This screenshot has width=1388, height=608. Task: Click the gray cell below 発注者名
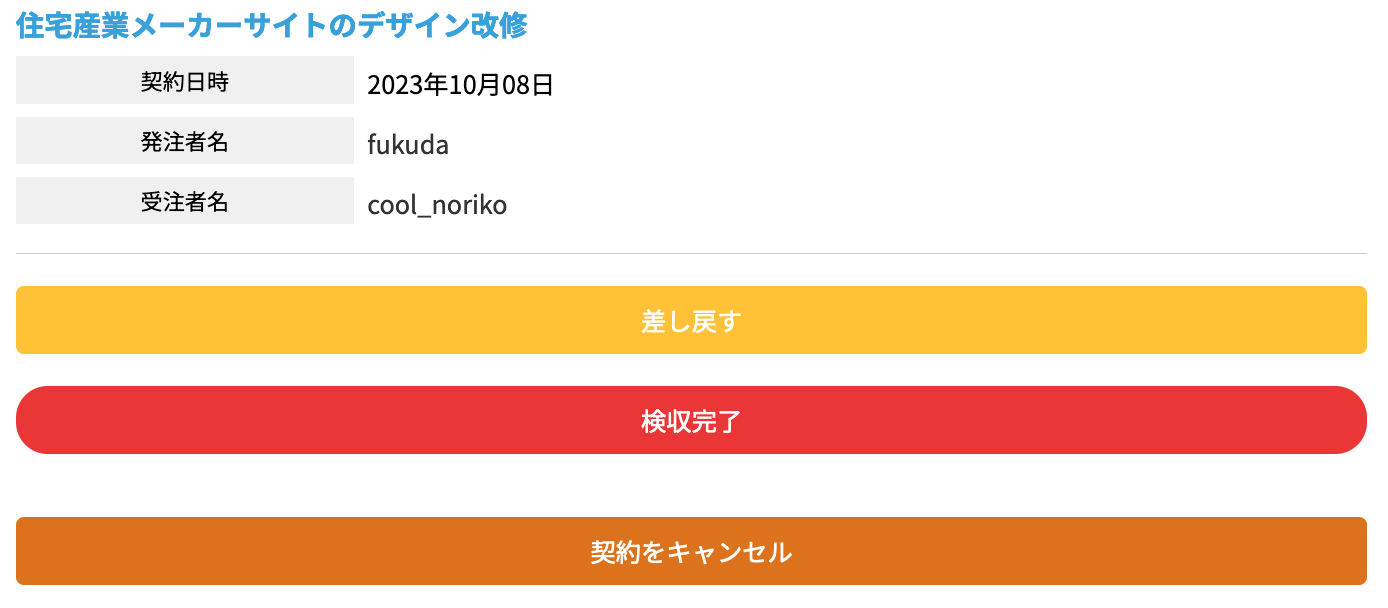point(185,201)
